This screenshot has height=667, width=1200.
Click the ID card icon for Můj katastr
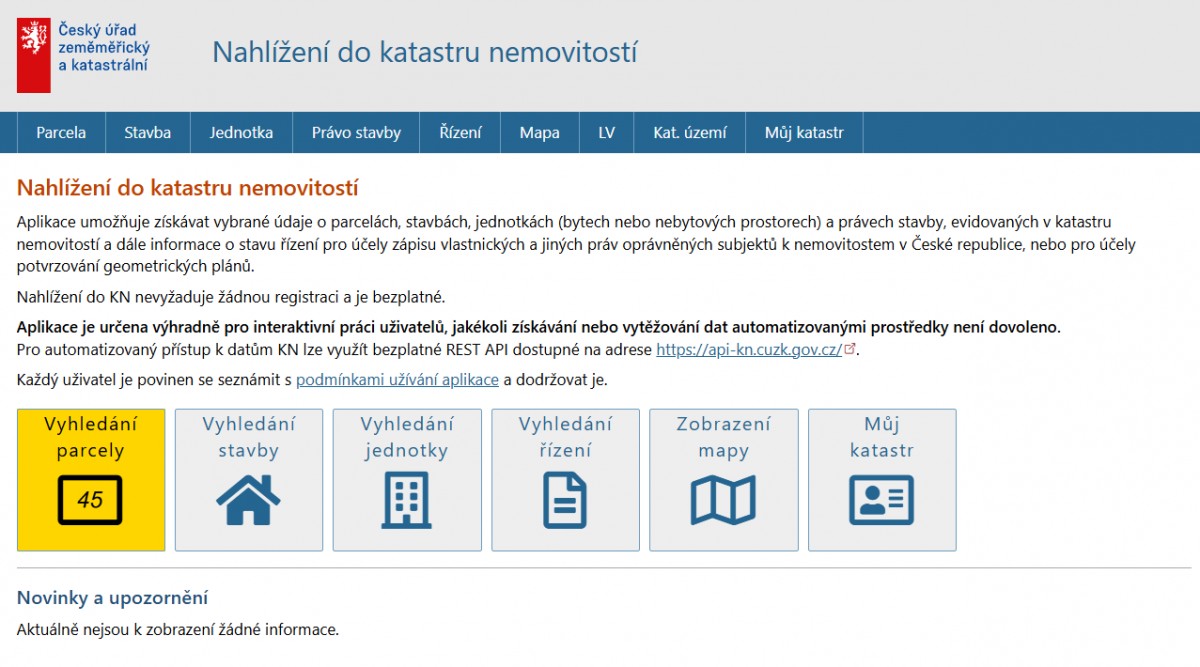[x=882, y=499]
